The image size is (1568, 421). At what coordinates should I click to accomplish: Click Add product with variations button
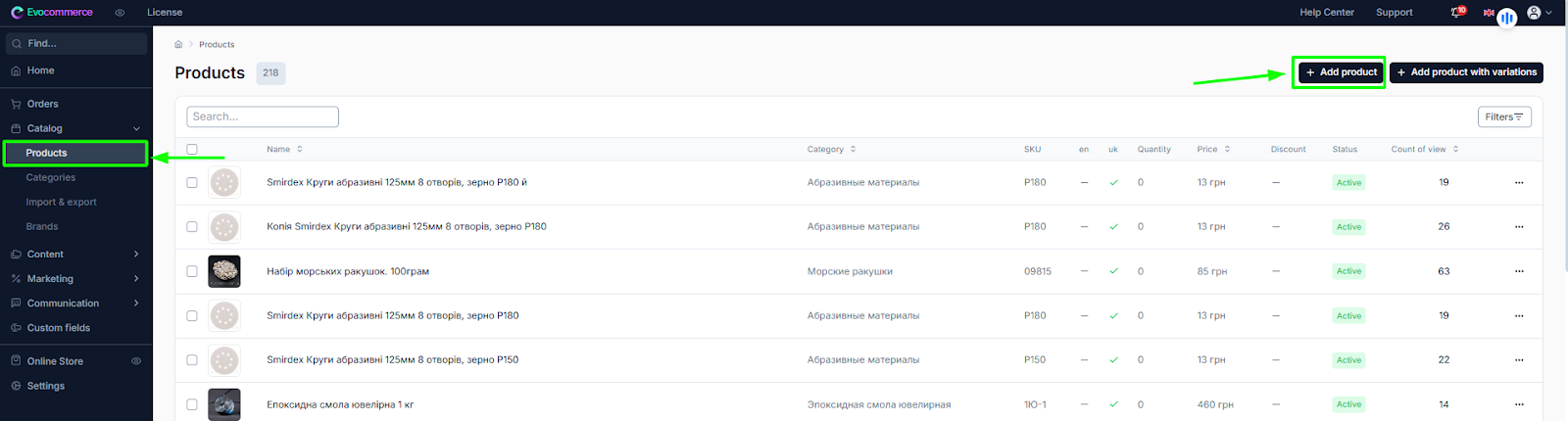pyautogui.click(x=1466, y=72)
